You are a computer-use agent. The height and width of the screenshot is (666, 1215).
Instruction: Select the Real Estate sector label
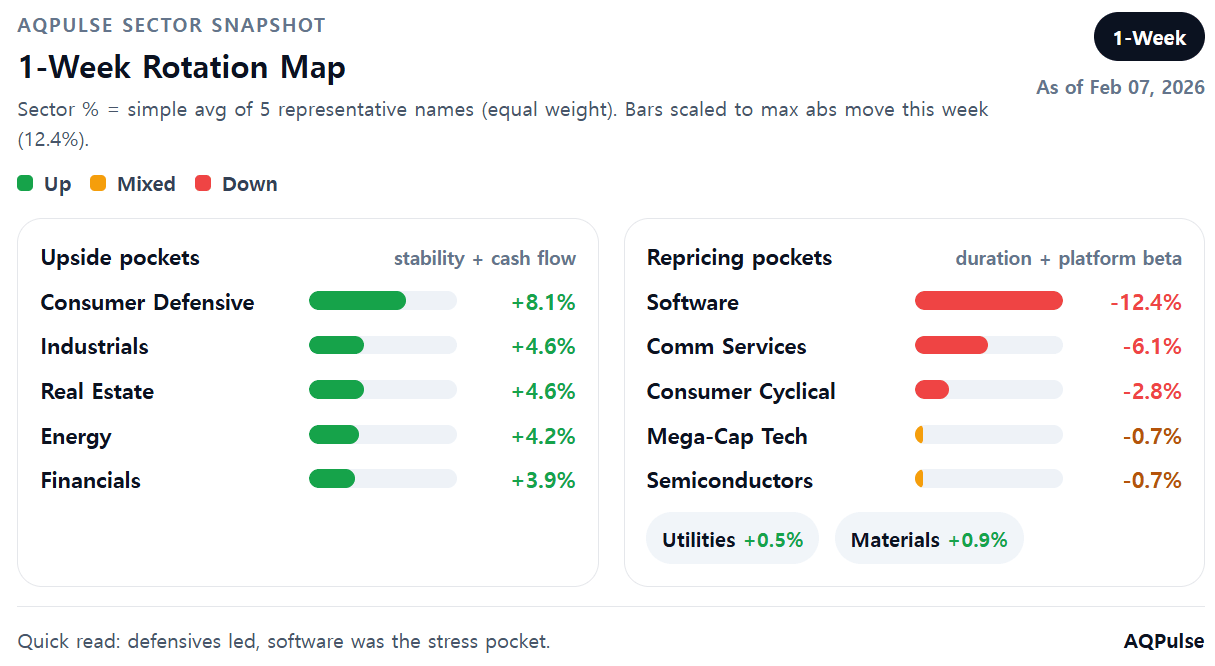(x=98, y=392)
